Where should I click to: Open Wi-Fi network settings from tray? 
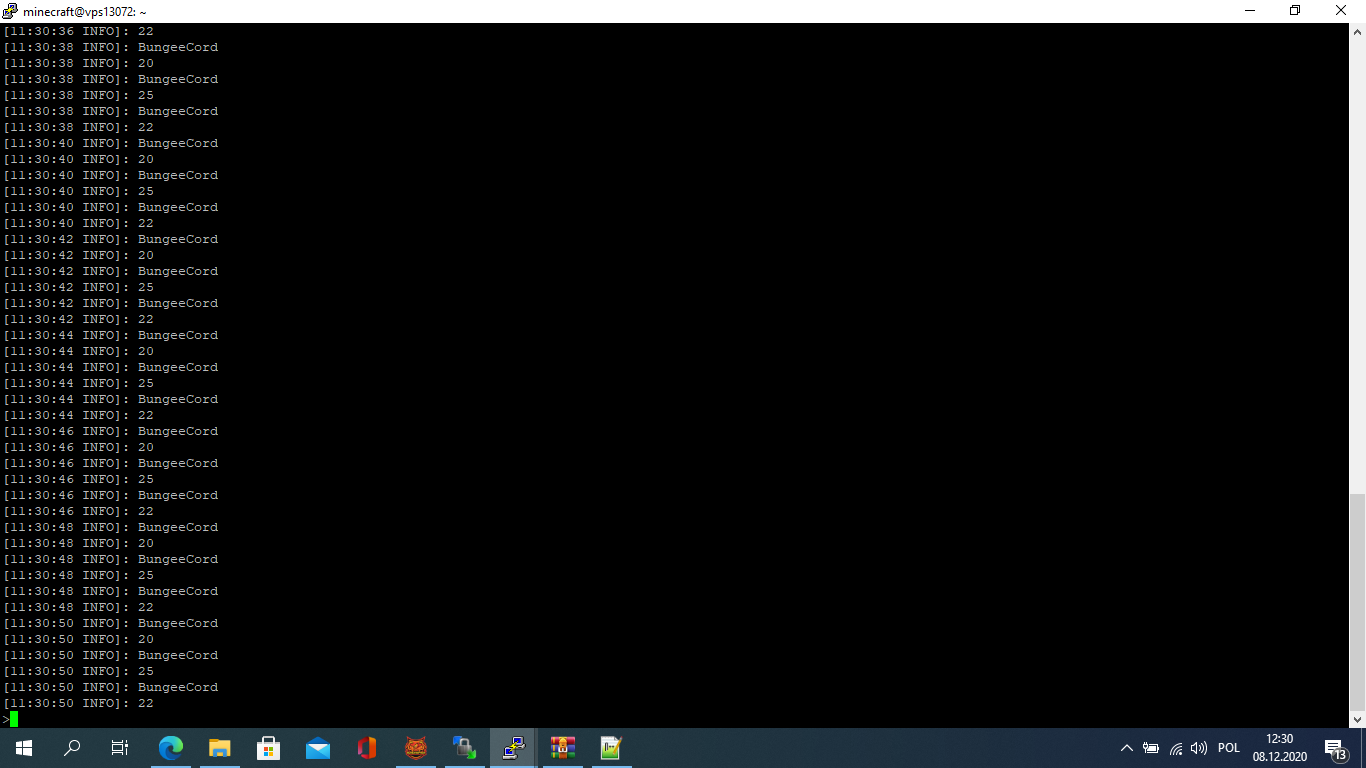coord(1175,748)
